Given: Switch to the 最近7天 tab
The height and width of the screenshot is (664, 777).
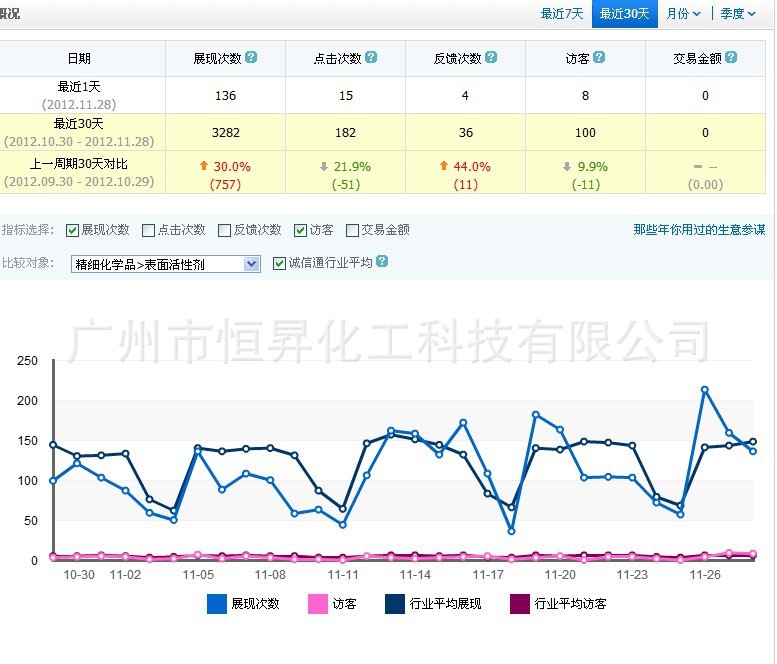Looking at the screenshot, I should tap(562, 14).
